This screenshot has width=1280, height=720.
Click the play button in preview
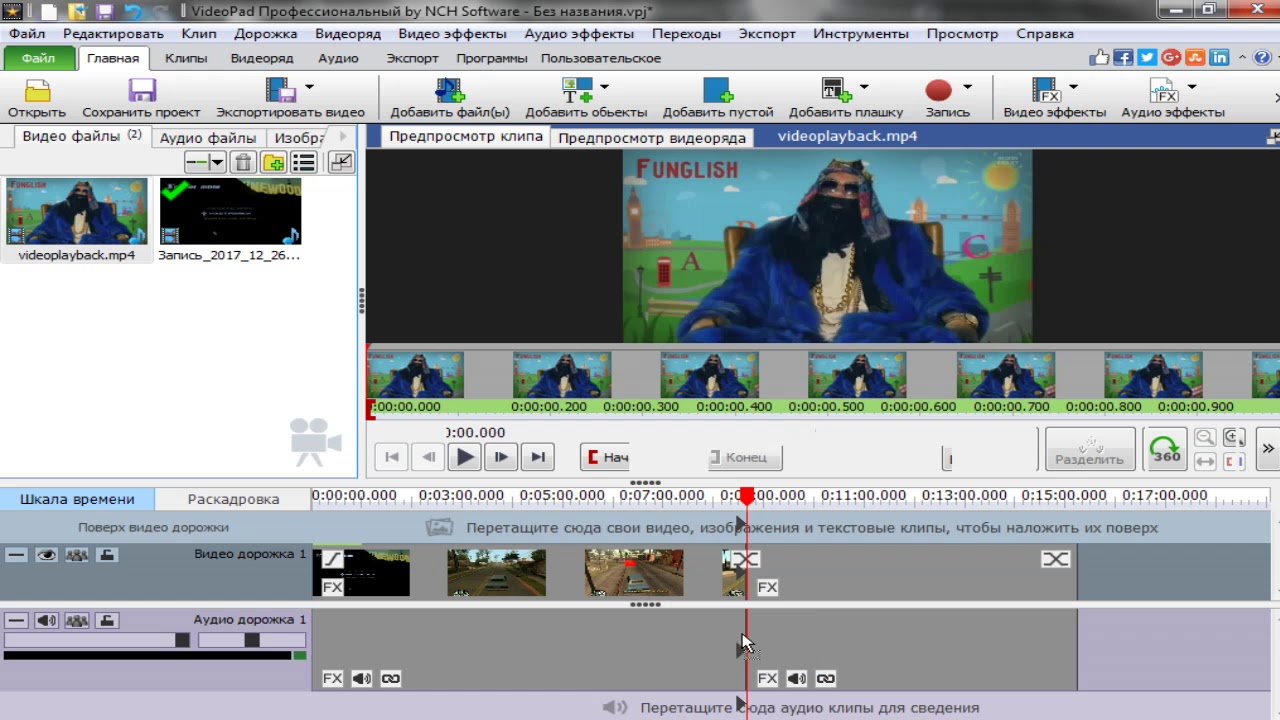[464, 457]
